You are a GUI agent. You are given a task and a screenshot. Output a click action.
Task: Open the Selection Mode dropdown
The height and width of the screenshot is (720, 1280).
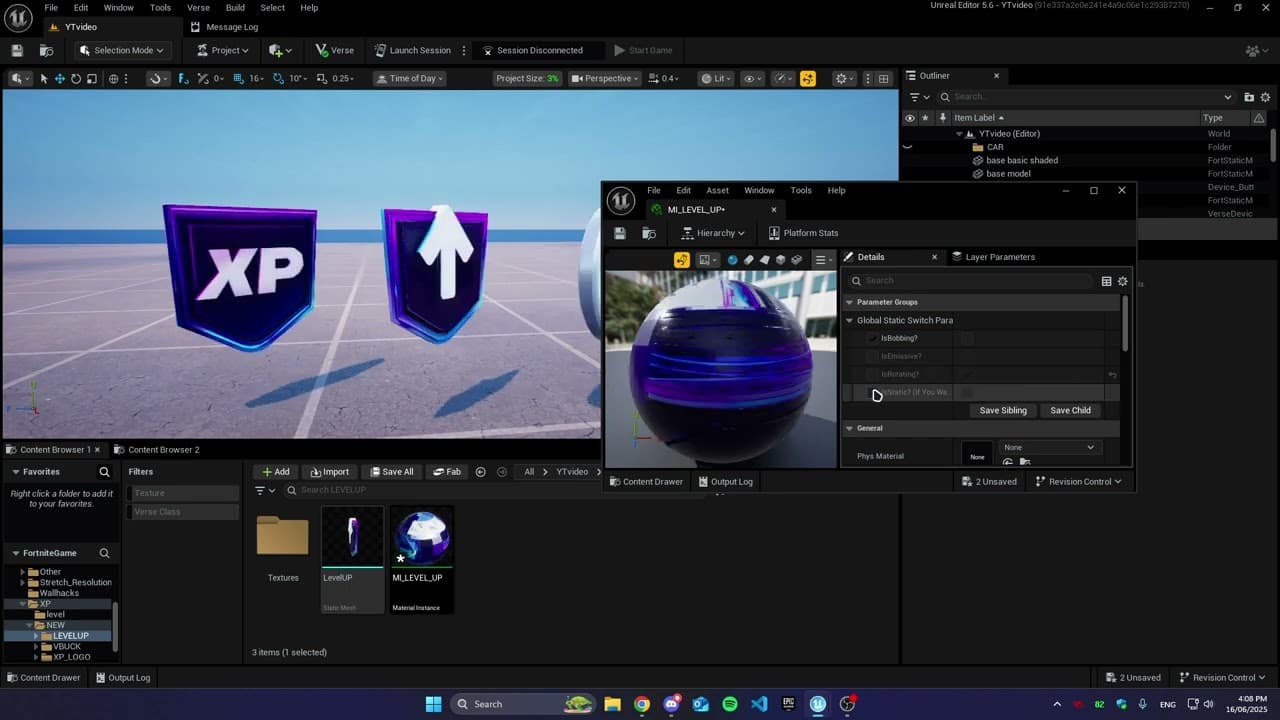(x=121, y=50)
